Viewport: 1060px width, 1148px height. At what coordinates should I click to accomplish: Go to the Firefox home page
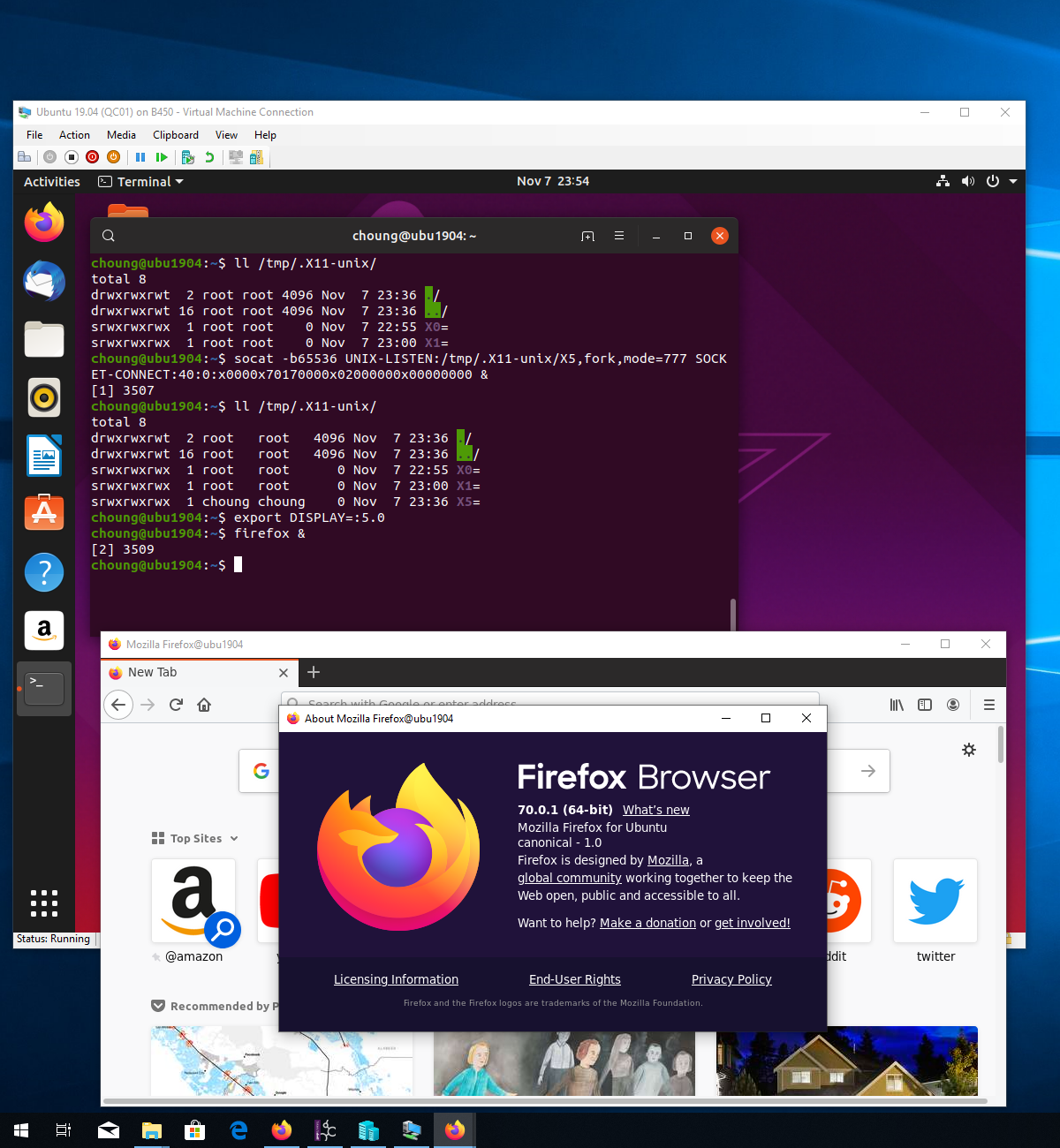(204, 705)
